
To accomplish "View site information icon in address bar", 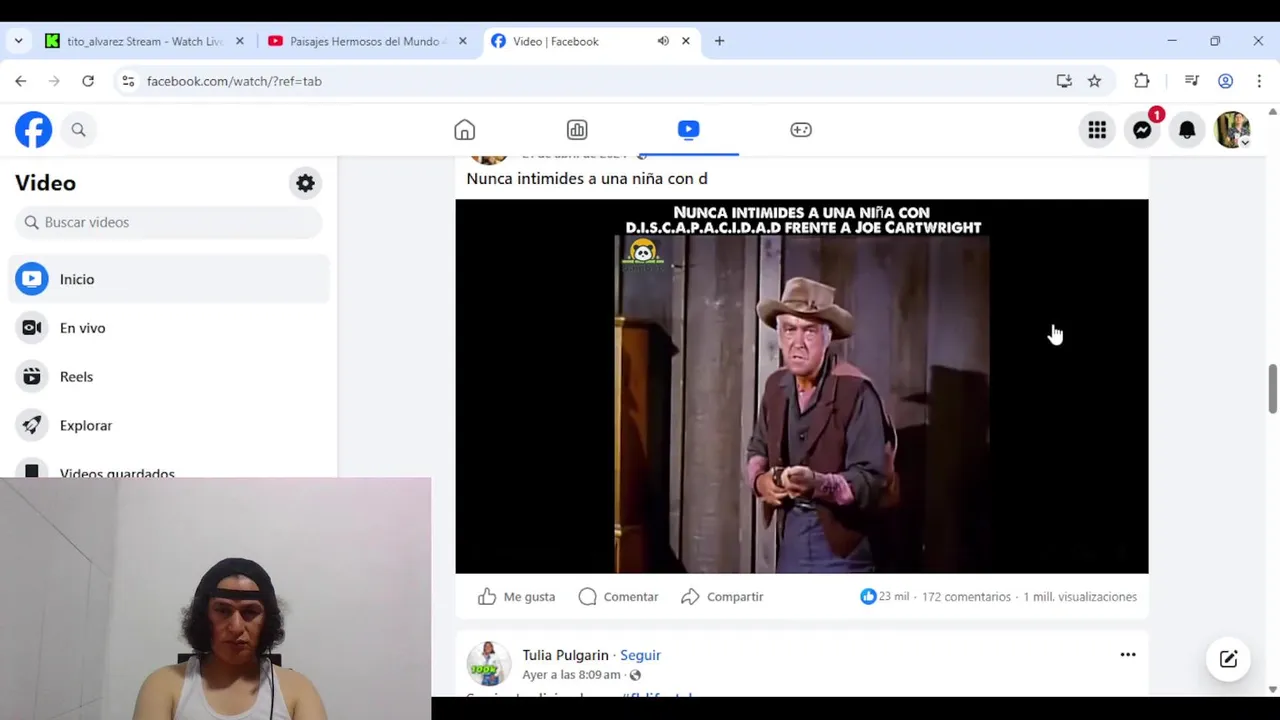I will pos(127,81).
